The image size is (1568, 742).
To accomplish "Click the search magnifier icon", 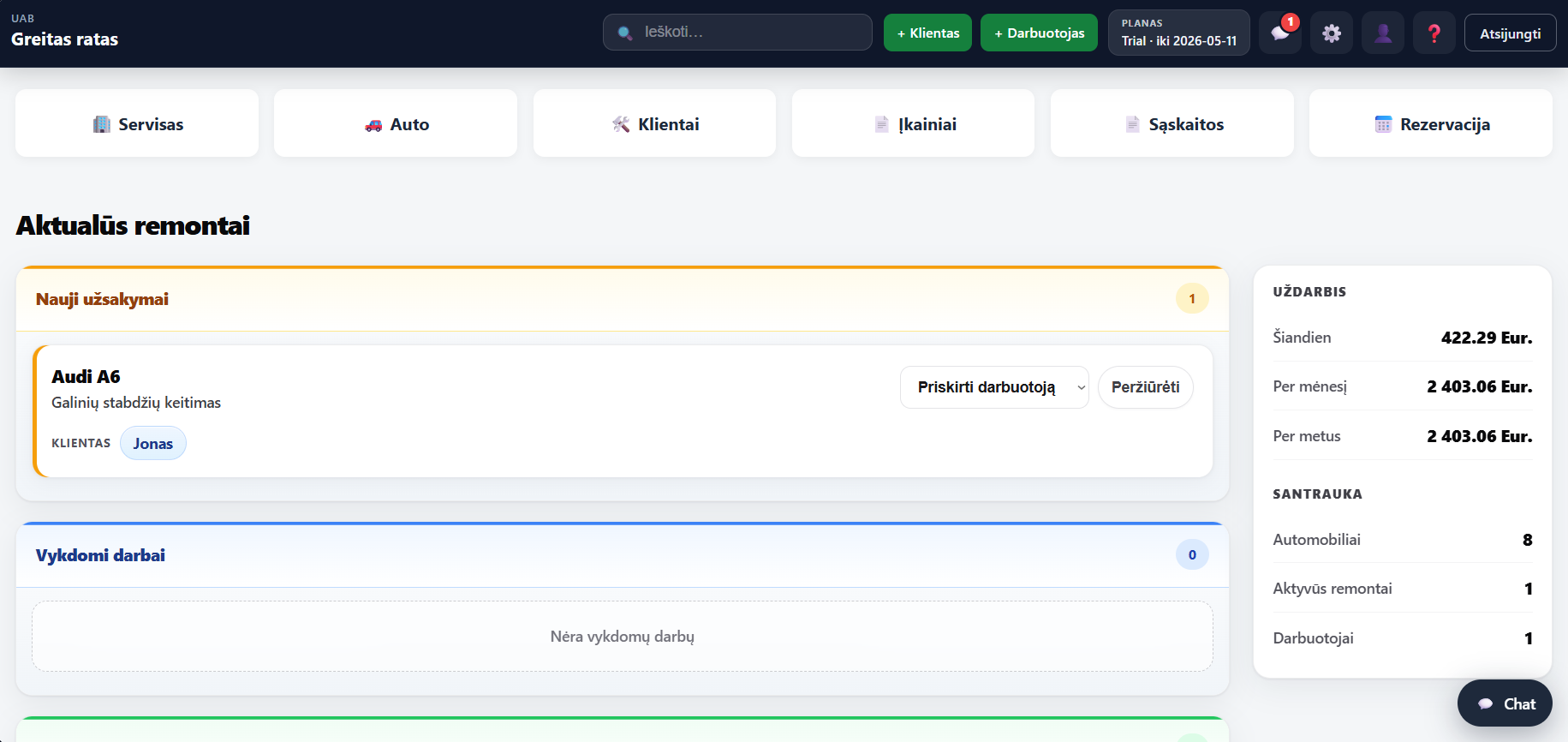I will point(626,33).
